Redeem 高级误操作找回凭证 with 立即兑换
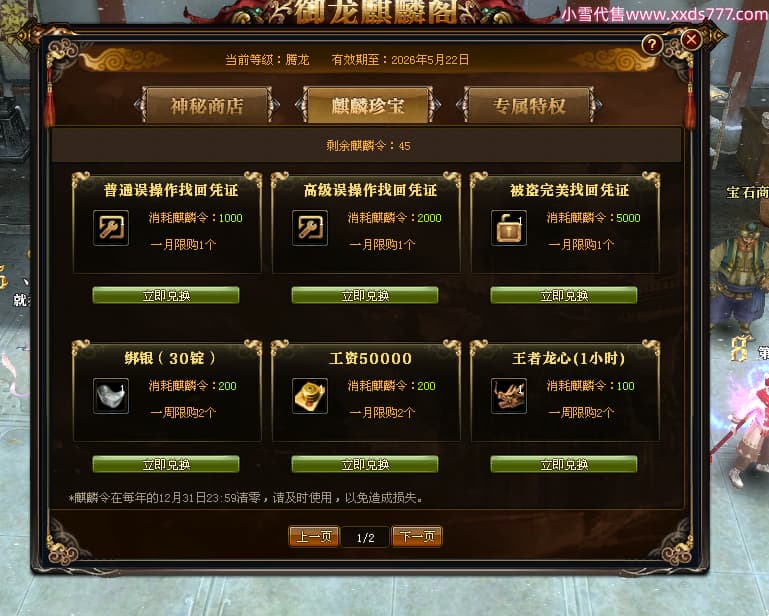Viewport: 769px width, 616px height. click(365, 295)
